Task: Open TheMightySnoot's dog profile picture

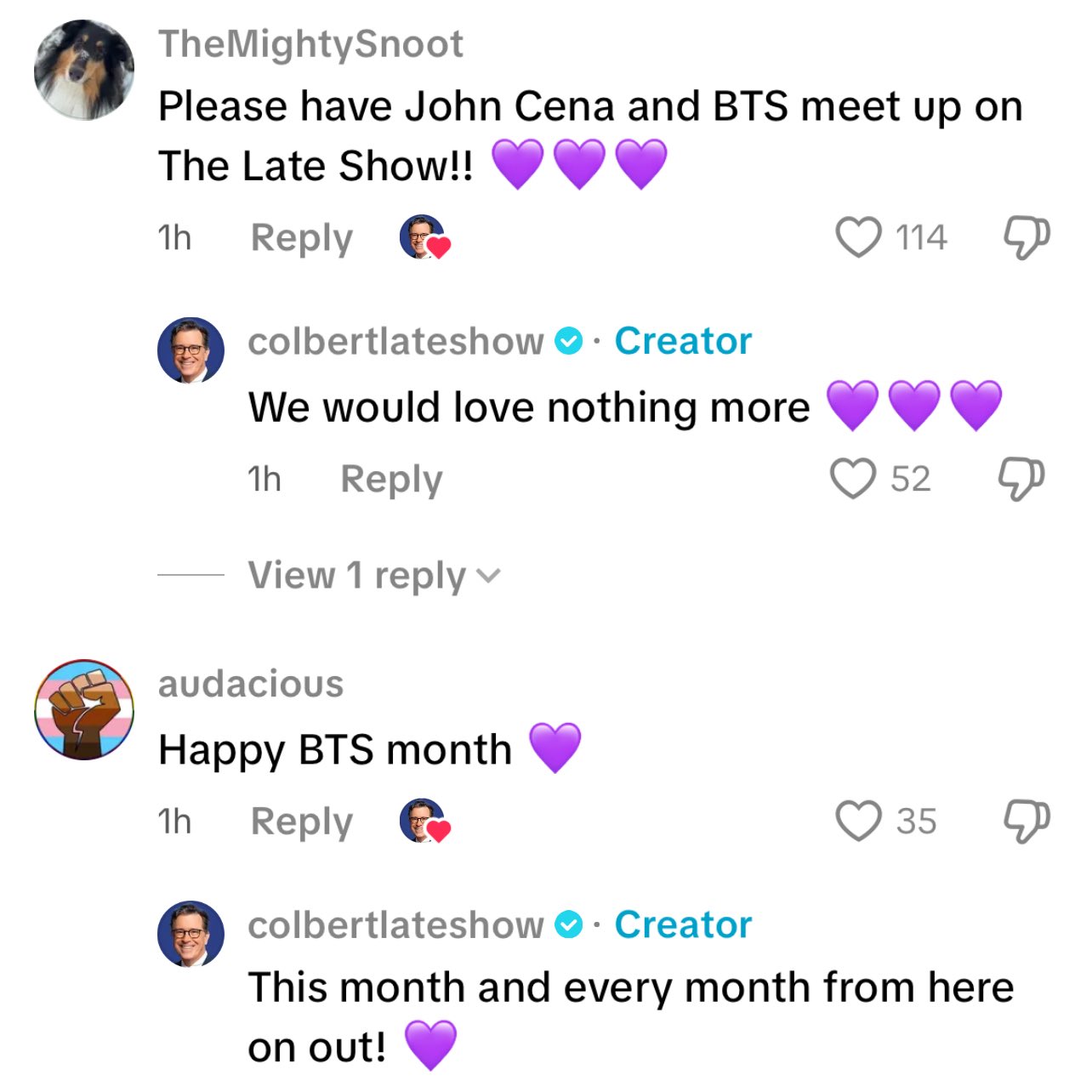Action: [x=84, y=71]
